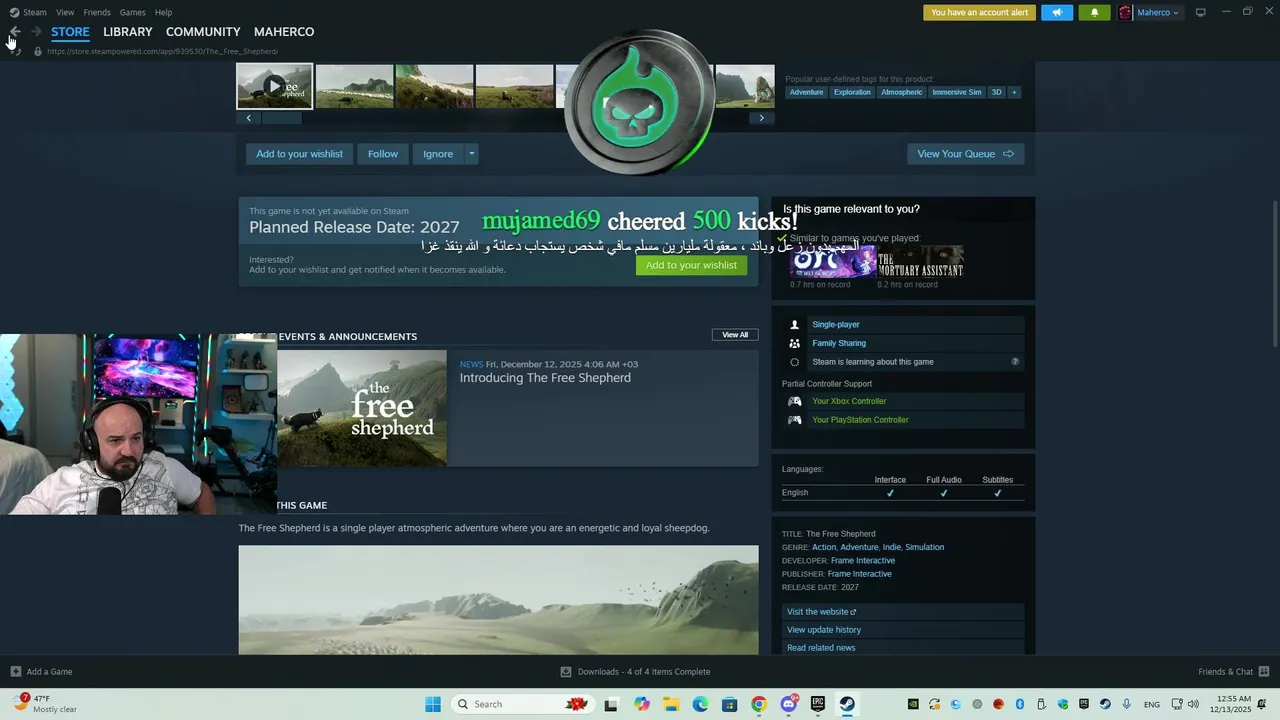The height and width of the screenshot is (720, 1280).
Task: Click the PlayStation Controller gamepad icon
Action: pyautogui.click(x=795, y=420)
